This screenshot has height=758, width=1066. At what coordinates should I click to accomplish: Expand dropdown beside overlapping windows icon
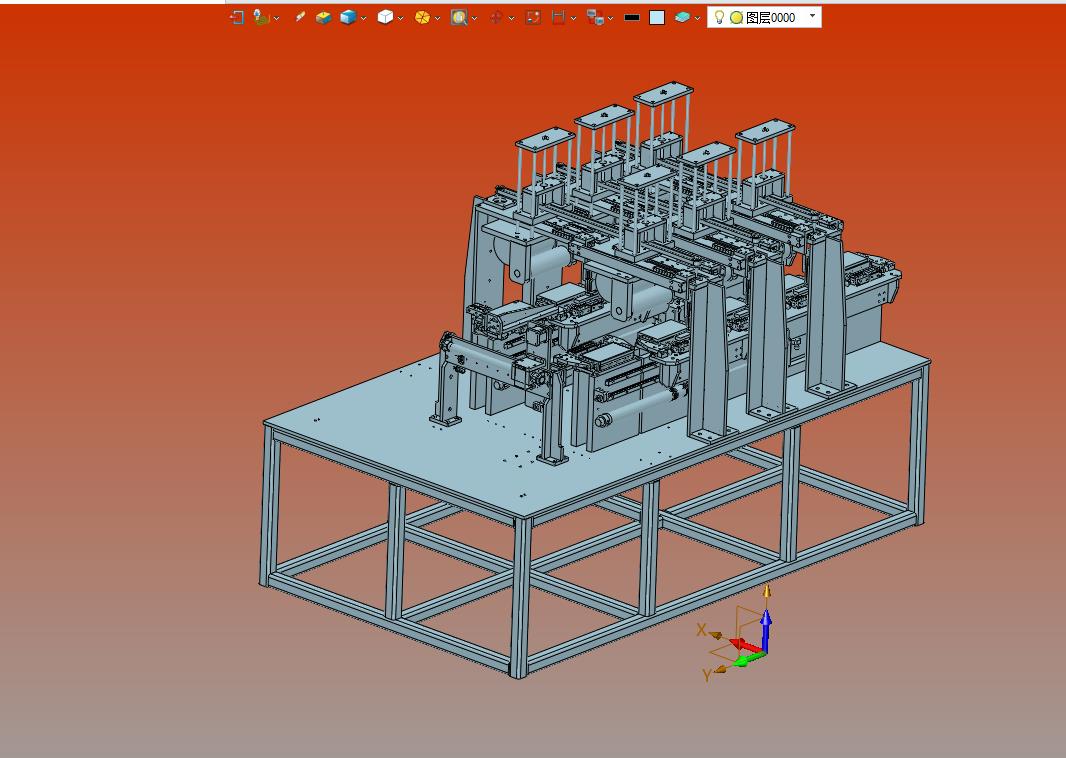[610, 18]
